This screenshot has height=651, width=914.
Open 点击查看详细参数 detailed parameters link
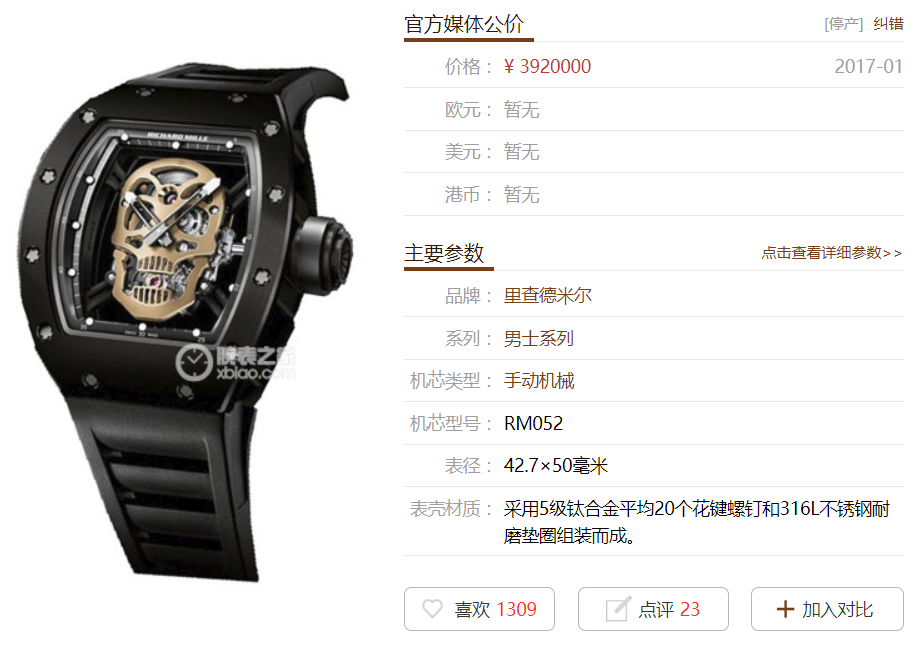coord(832,253)
